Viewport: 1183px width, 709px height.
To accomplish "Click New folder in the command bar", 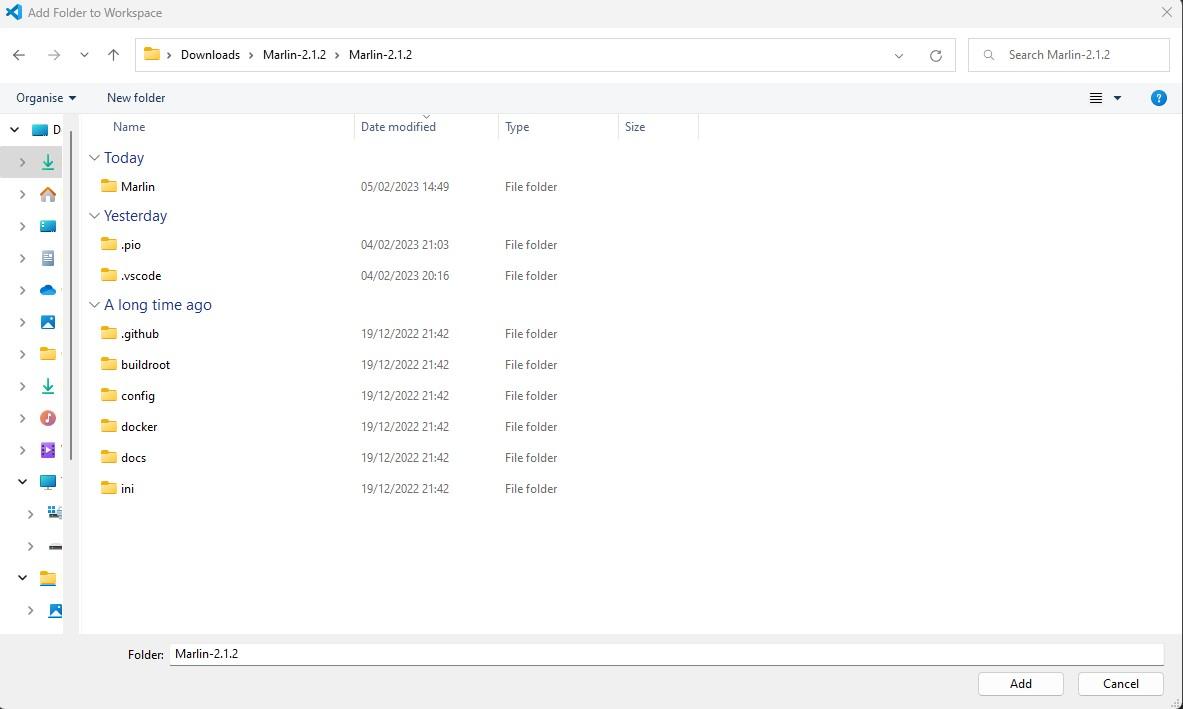I will tap(135, 97).
